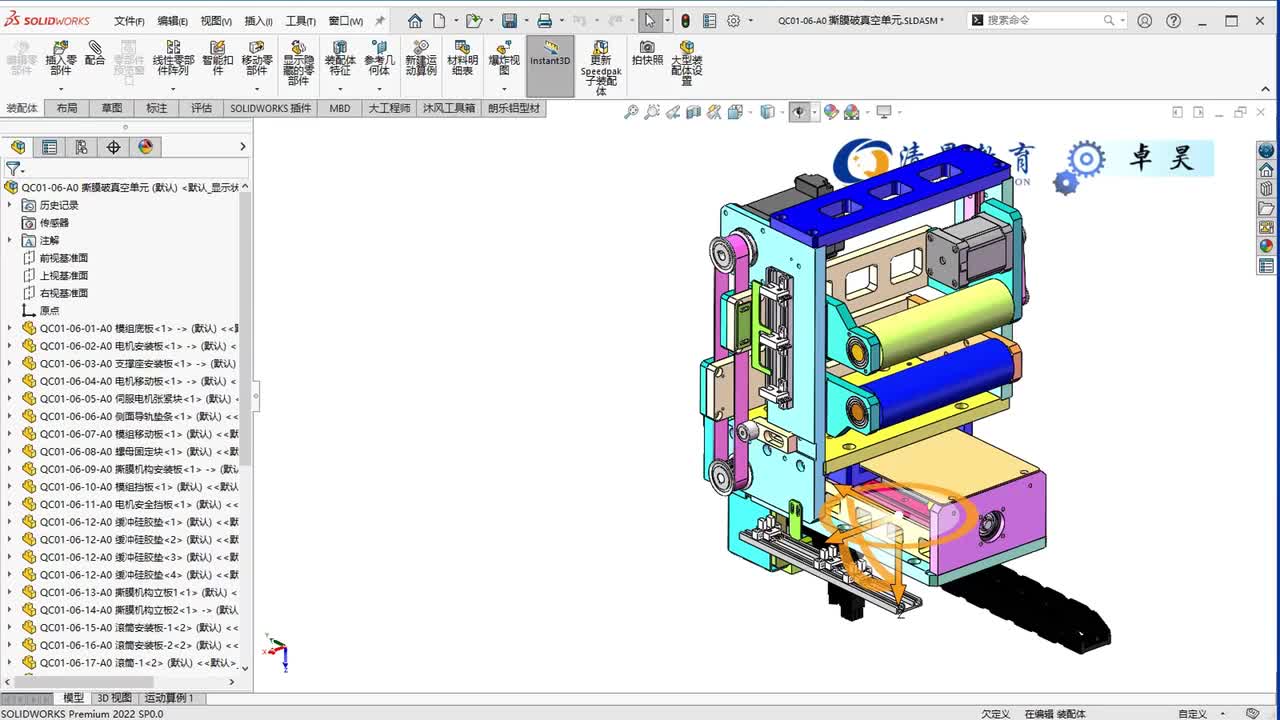The width and height of the screenshot is (1280, 720).
Task: Click the 搜索命令 search field
Action: point(1046,20)
